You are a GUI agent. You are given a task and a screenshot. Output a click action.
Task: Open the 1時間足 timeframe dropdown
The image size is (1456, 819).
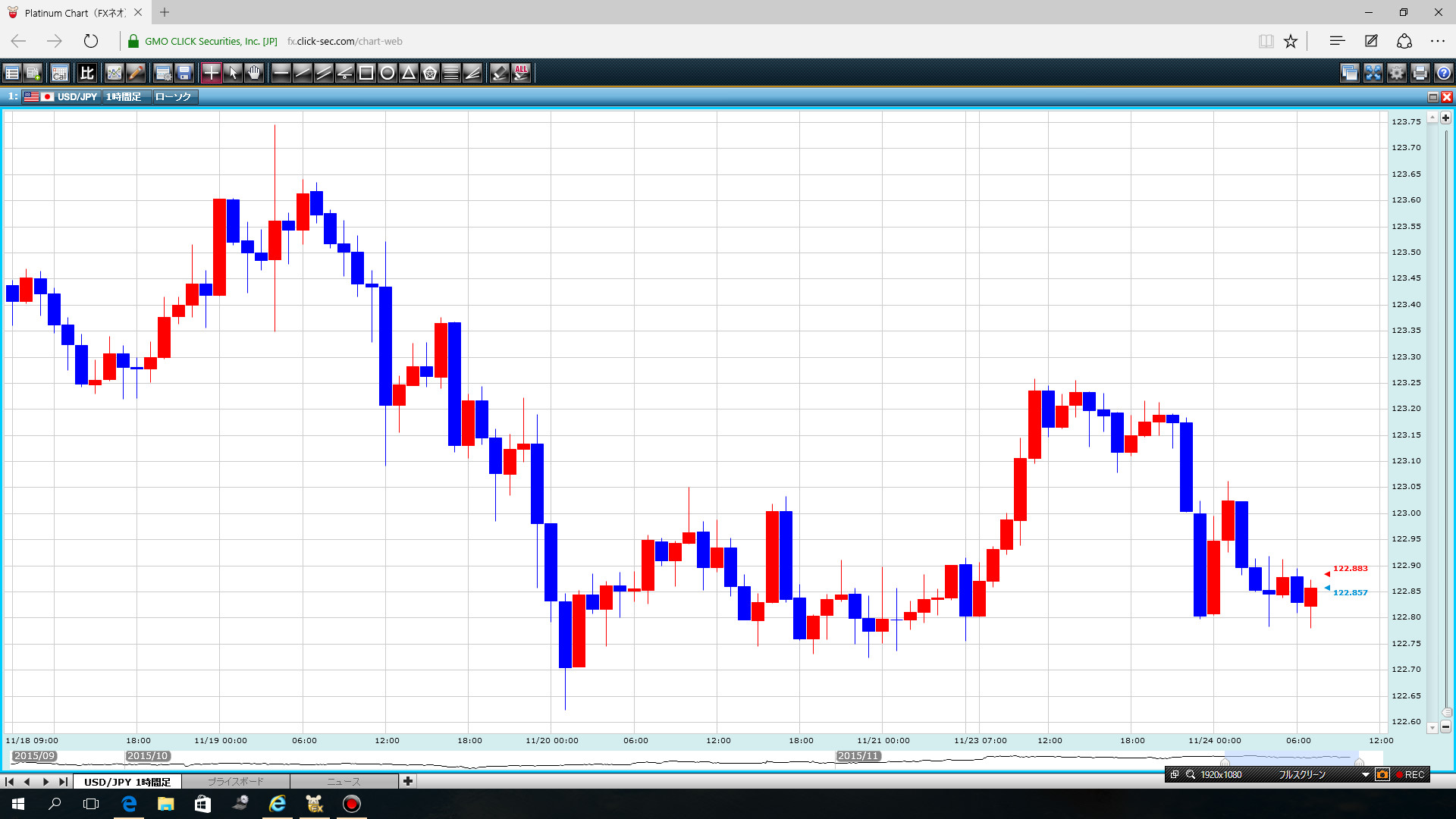pyautogui.click(x=126, y=97)
